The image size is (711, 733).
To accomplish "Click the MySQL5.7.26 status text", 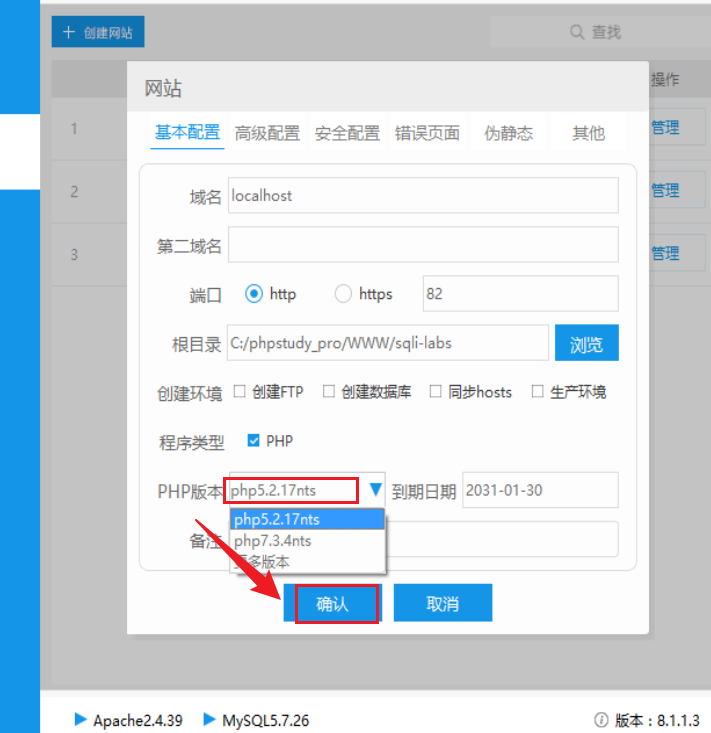I will coord(266,720).
